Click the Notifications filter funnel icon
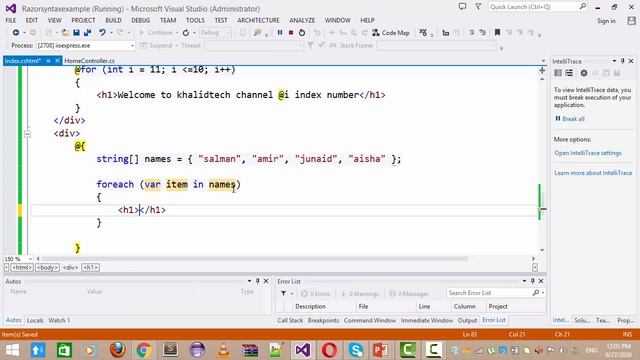The width and height of the screenshot is (640, 360). coord(478,7)
